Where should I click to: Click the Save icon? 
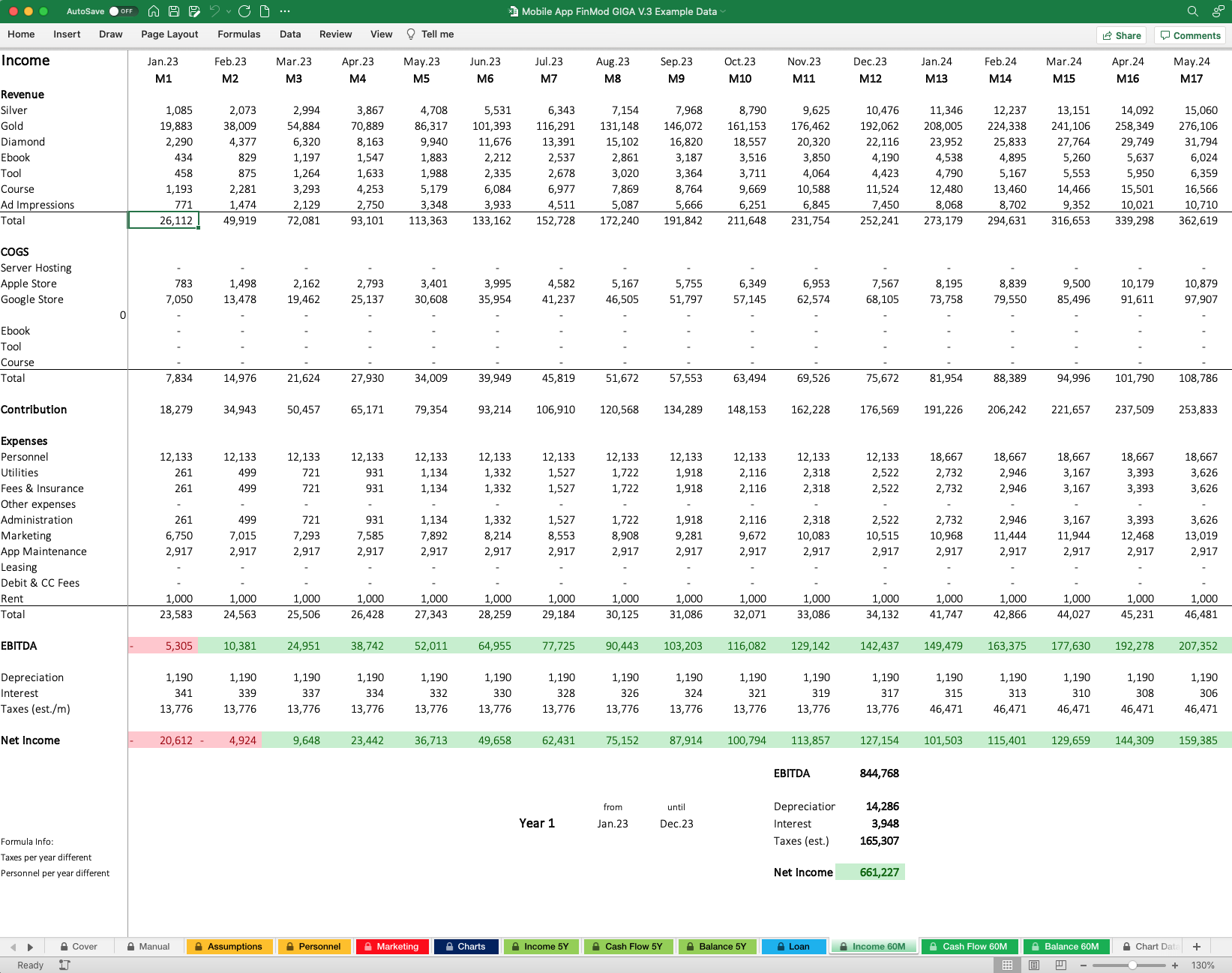coord(174,11)
